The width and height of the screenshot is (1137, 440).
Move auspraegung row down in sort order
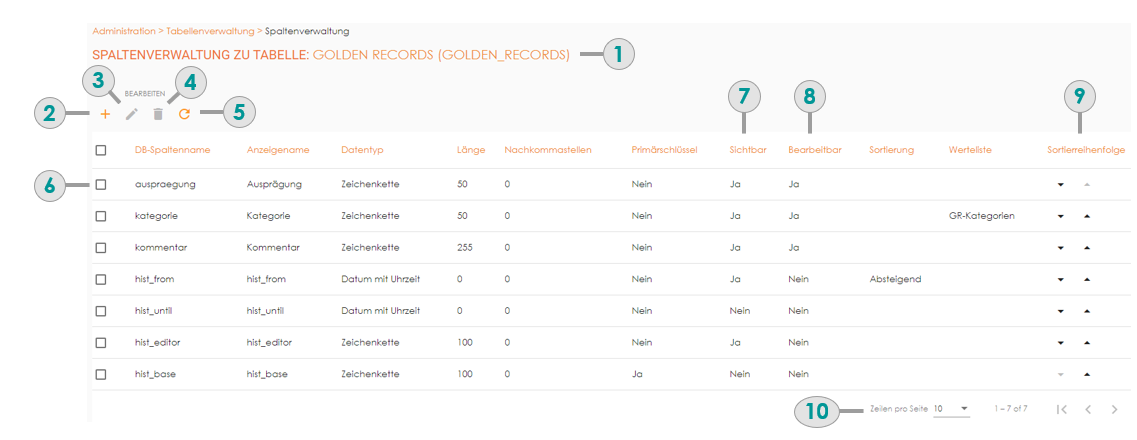[x=1060, y=185]
